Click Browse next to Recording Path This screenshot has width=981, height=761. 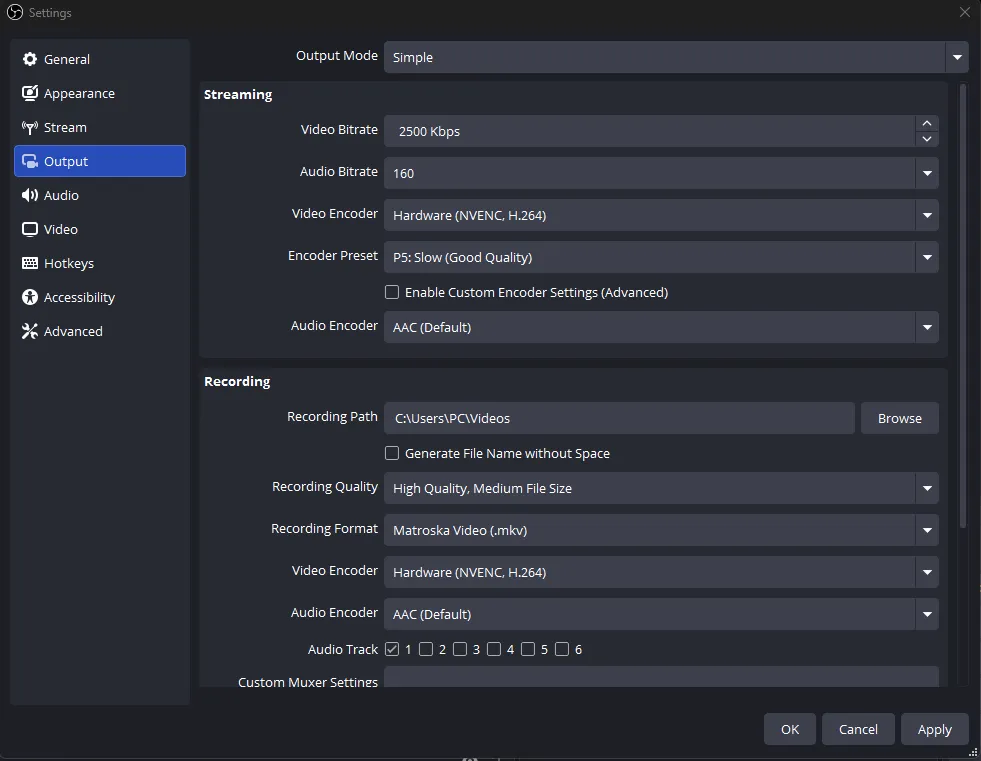click(x=899, y=418)
